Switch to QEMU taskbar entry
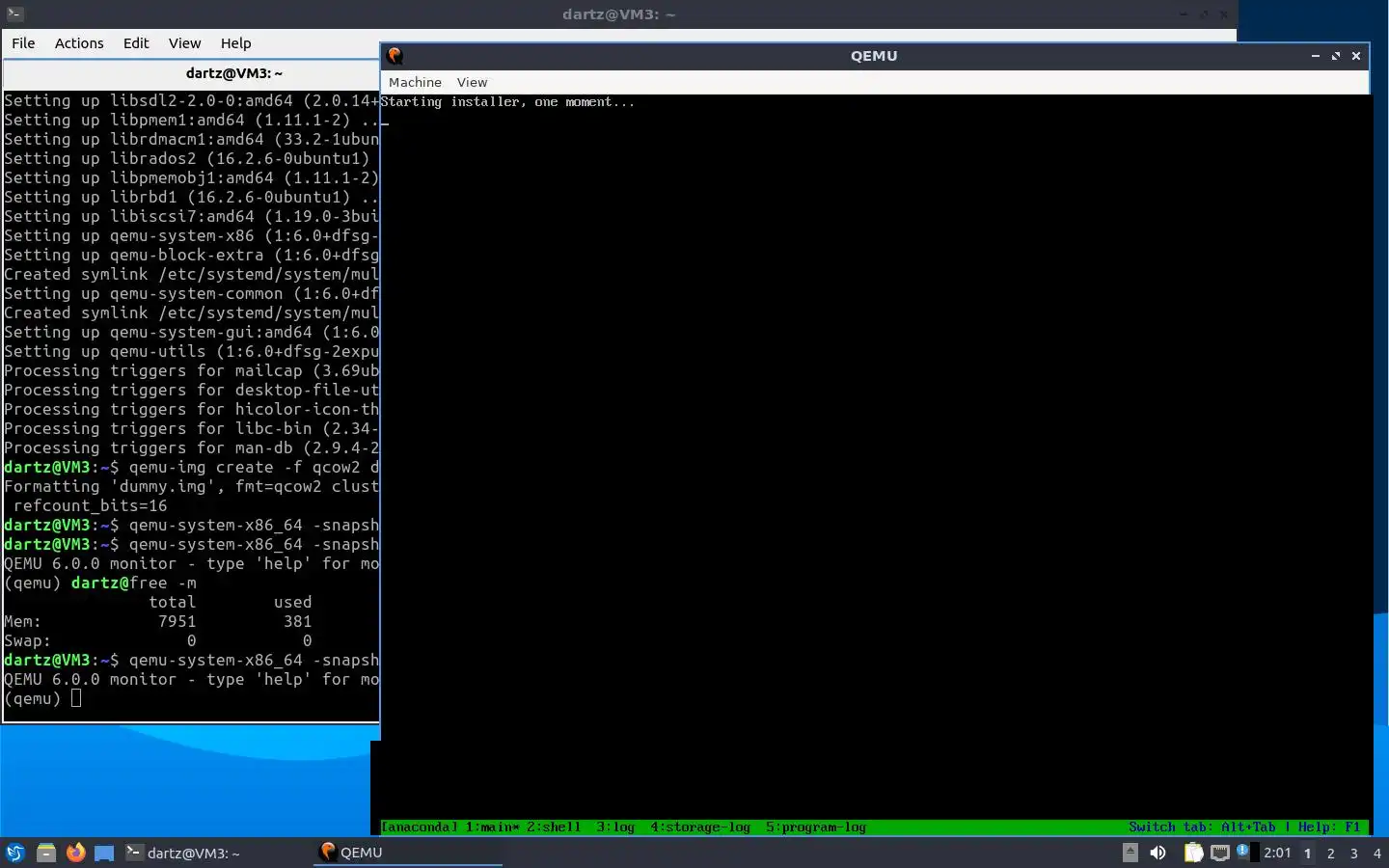Screen dimensions: 1389x868 [407, 853]
